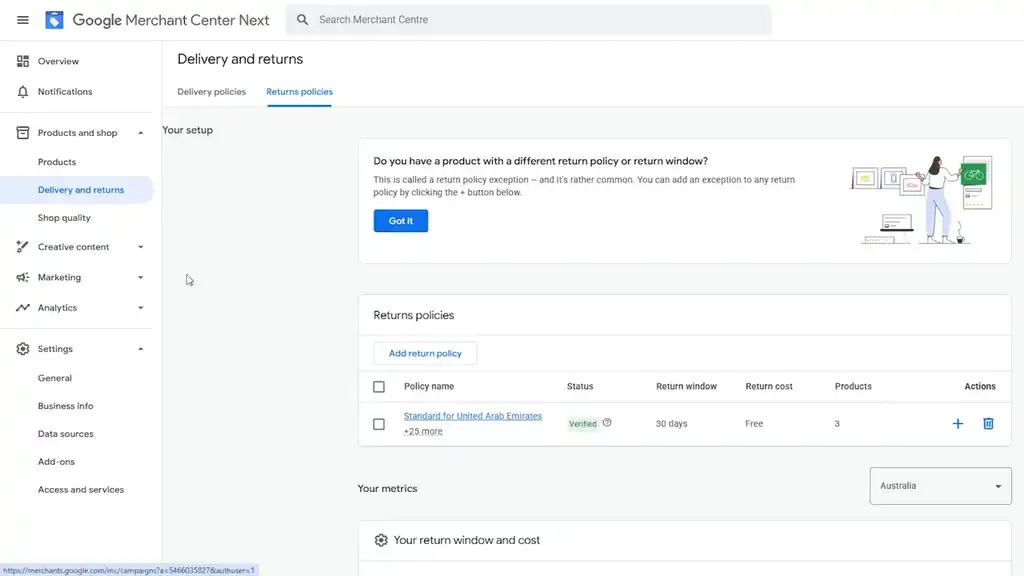Delete the return policy using trash icon
The image size is (1024, 576).
click(x=988, y=423)
